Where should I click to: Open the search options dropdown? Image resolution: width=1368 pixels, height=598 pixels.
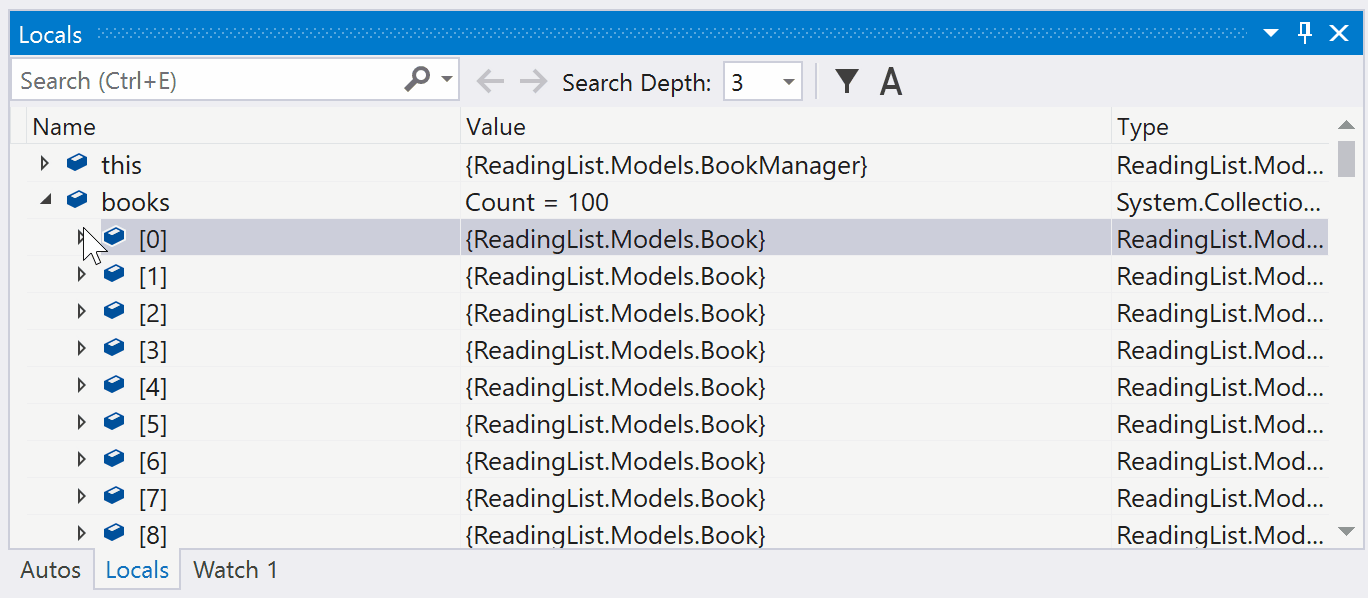(446, 80)
